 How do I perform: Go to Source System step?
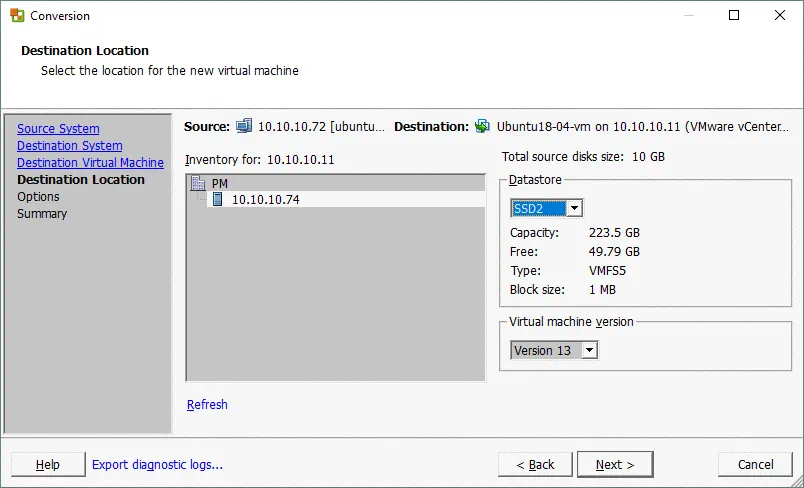[58, 129]
